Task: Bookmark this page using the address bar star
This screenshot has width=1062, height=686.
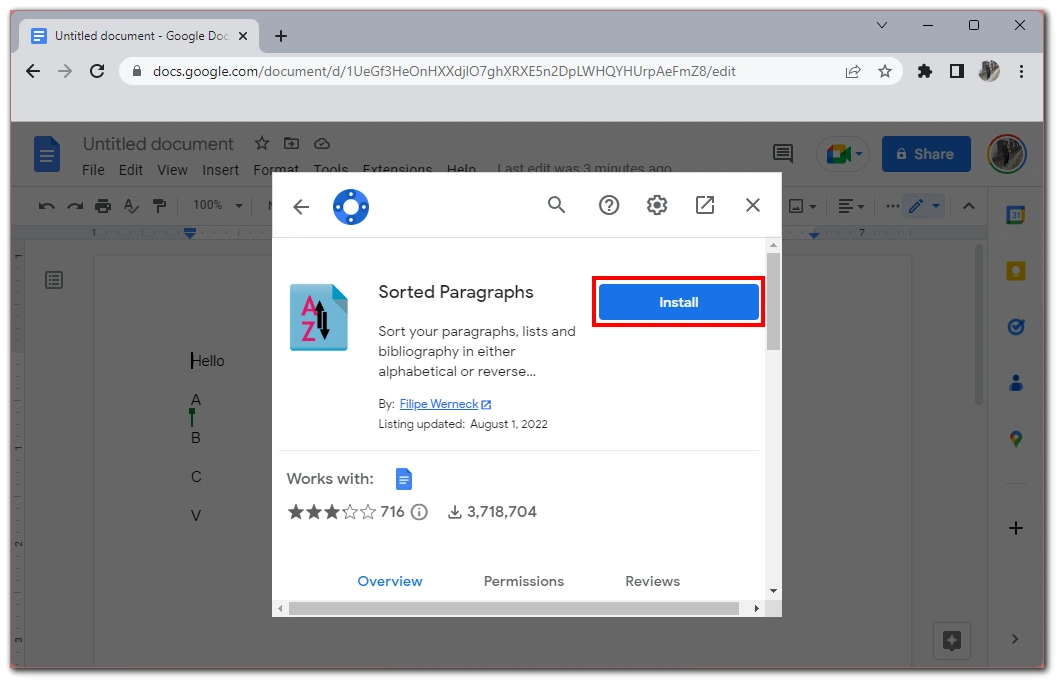Action: point(885,71)
